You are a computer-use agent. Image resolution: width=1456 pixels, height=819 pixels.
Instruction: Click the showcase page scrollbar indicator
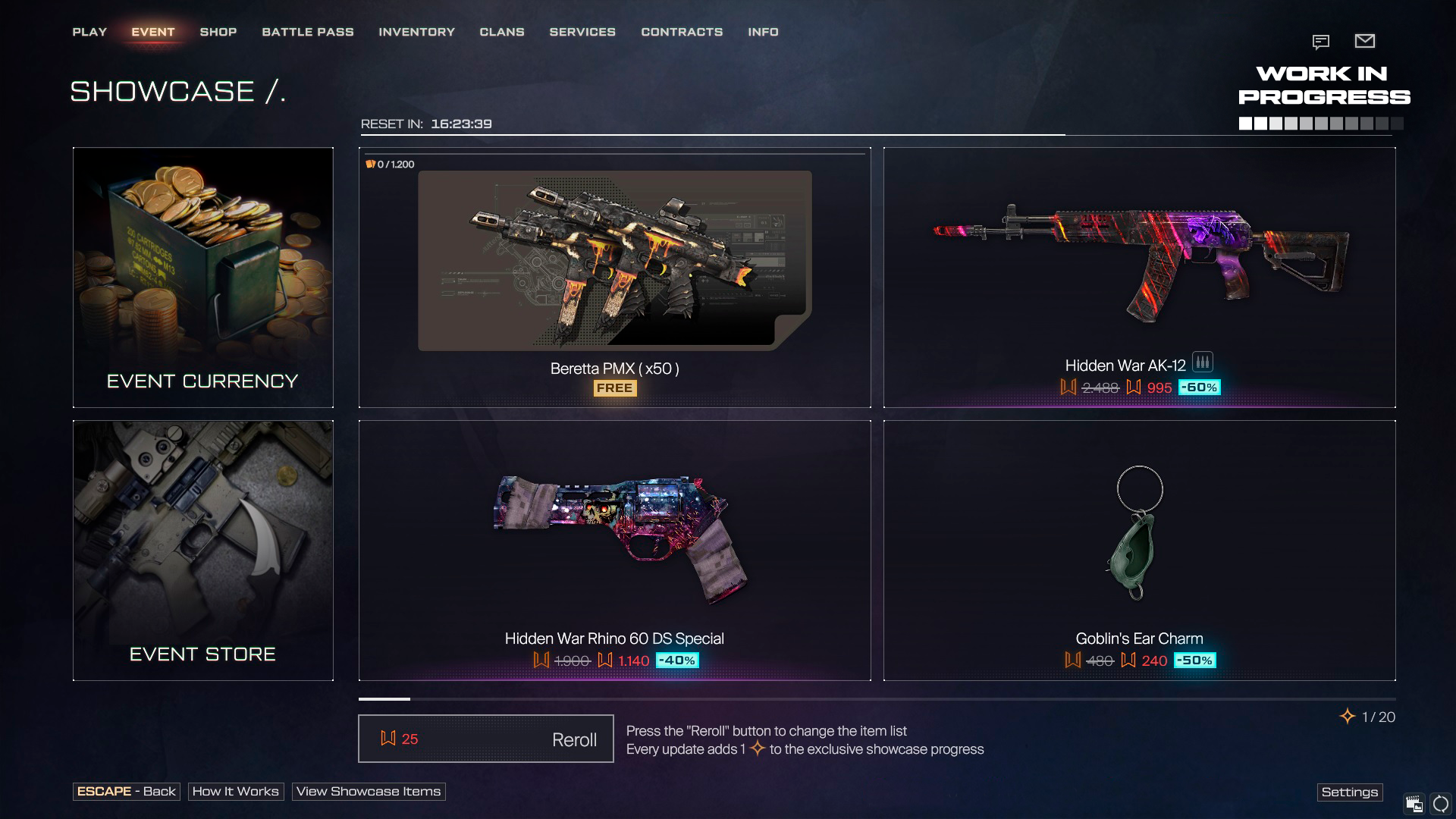(x=384, y=698)
